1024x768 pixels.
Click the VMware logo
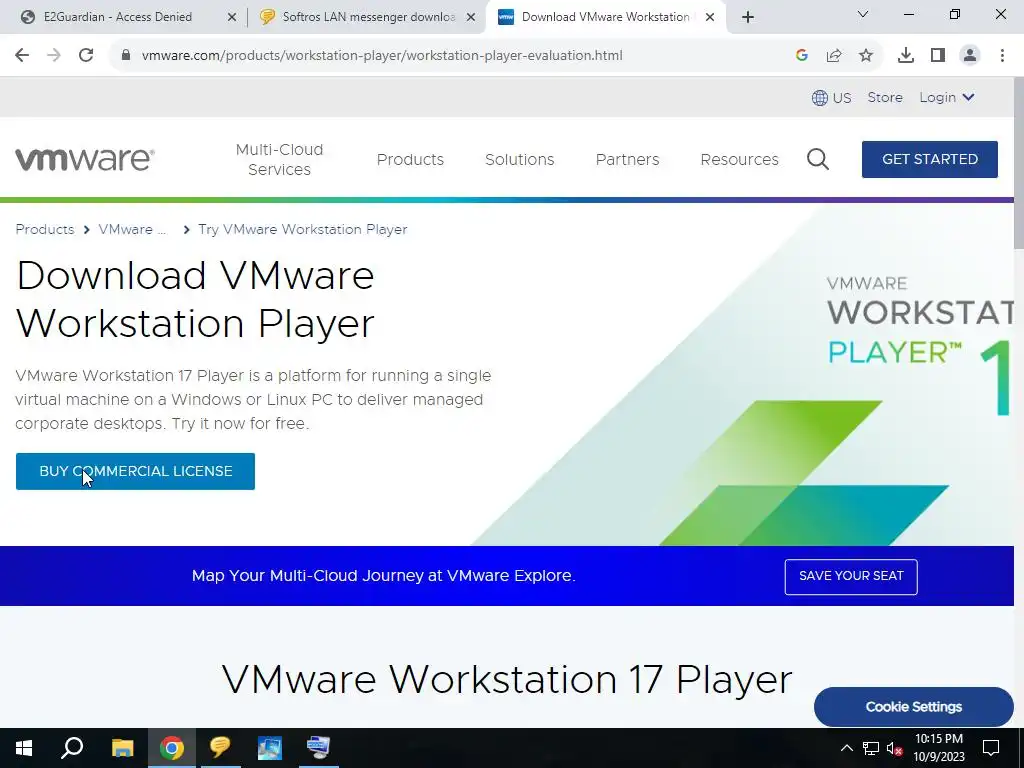coord(85,159)
